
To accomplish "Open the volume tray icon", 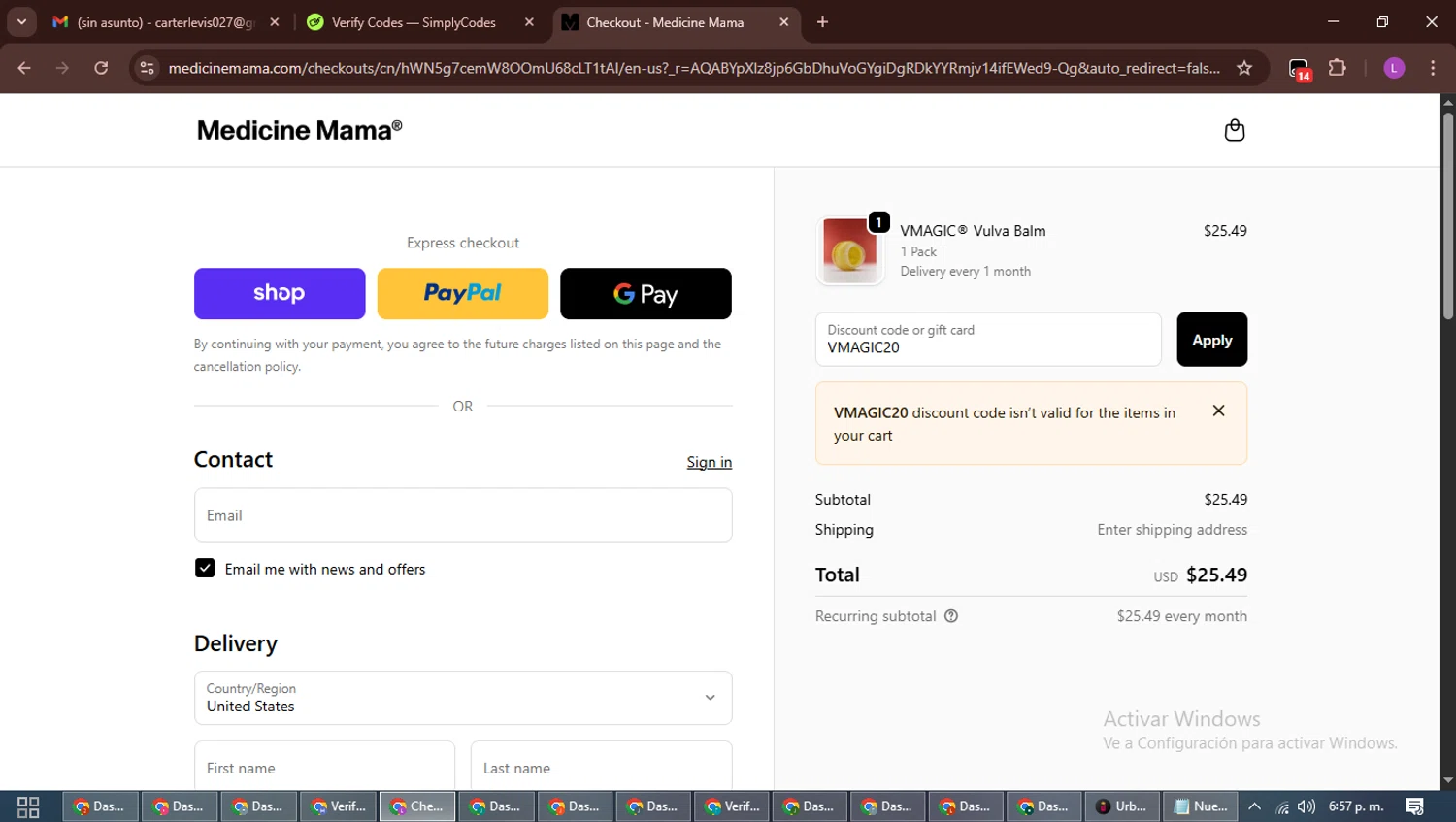I will click(1307, 806).
